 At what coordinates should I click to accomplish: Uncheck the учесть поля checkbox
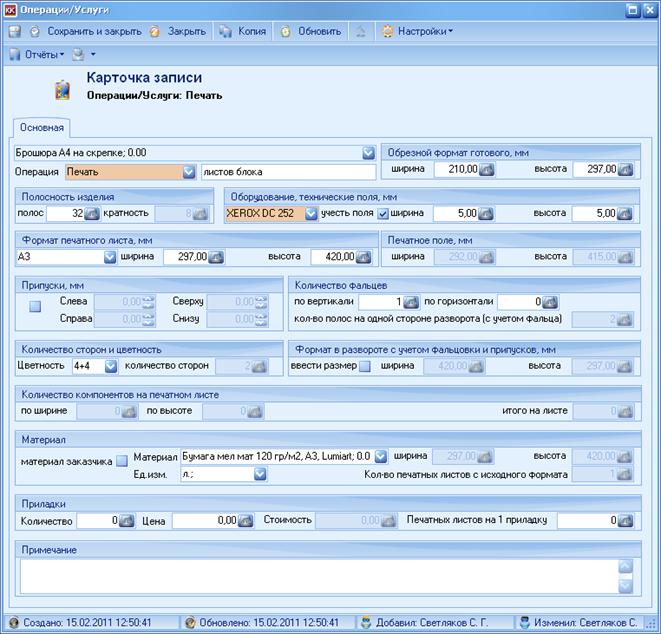point(383,214)
